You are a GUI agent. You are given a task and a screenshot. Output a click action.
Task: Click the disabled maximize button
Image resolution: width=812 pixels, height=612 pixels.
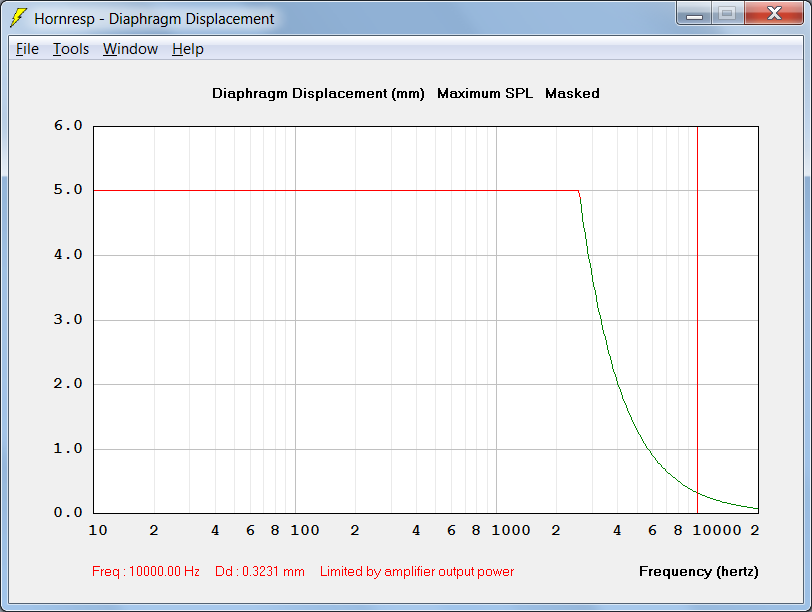[x=728, y=14]
